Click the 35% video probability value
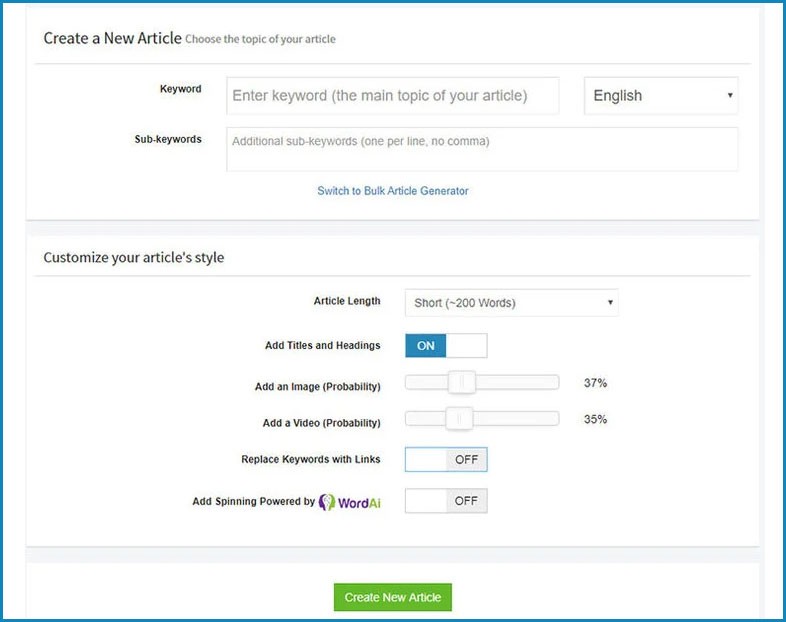The width and height of the screenshot is (786, 622). 595,420
